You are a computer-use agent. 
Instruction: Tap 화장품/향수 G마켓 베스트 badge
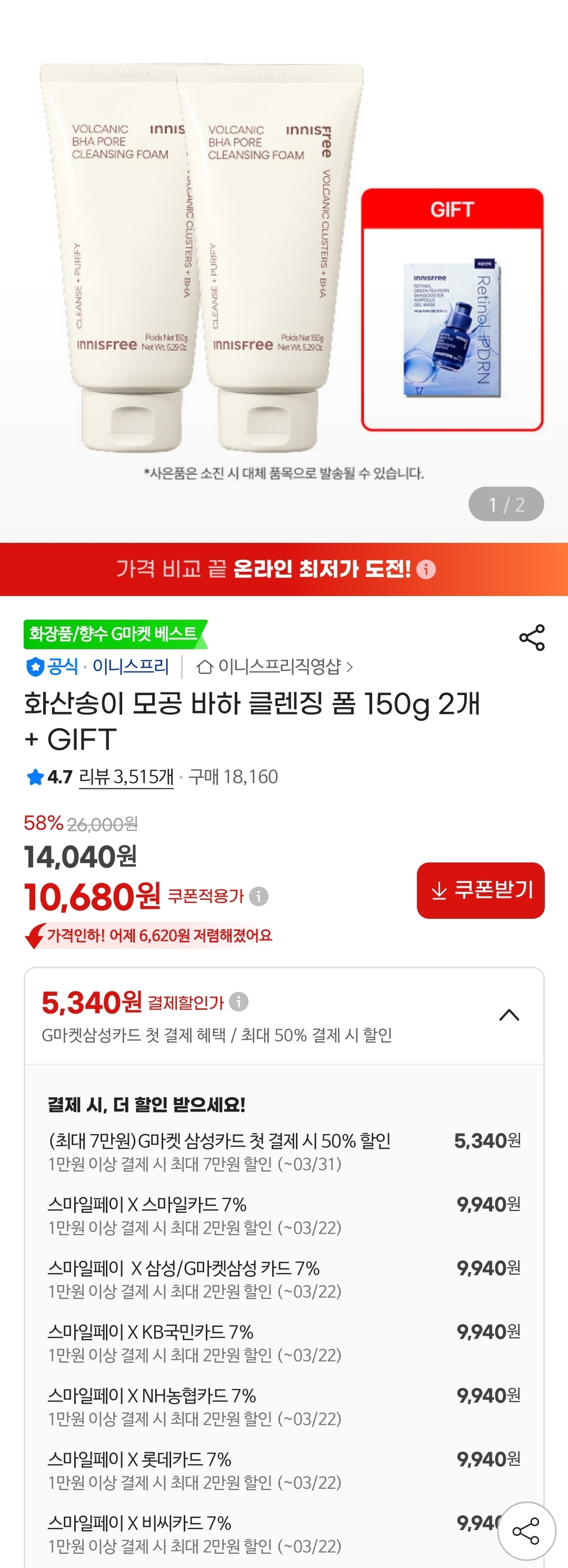[113, 634]
